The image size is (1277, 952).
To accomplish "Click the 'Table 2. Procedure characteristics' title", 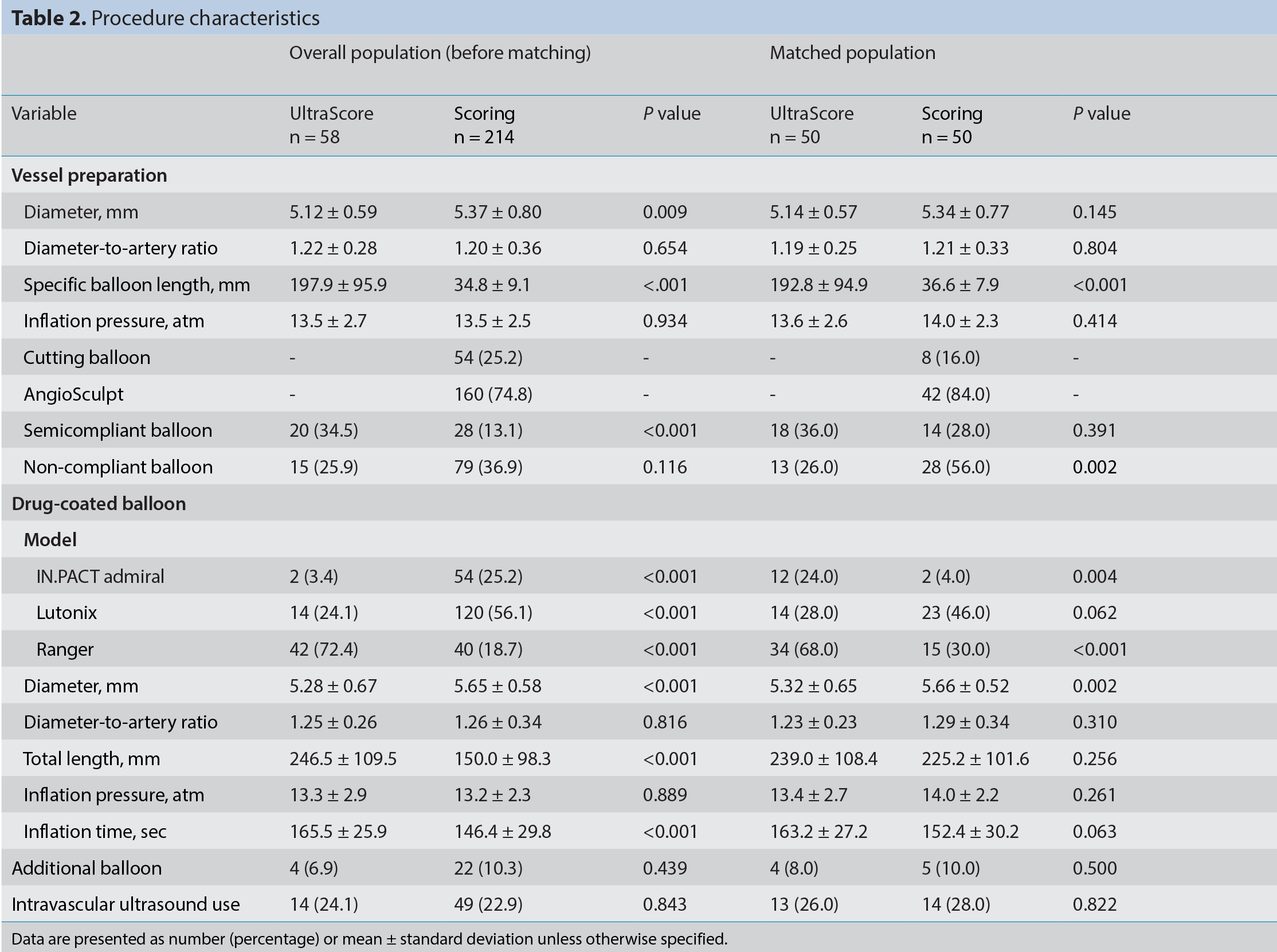I will 166,18.
